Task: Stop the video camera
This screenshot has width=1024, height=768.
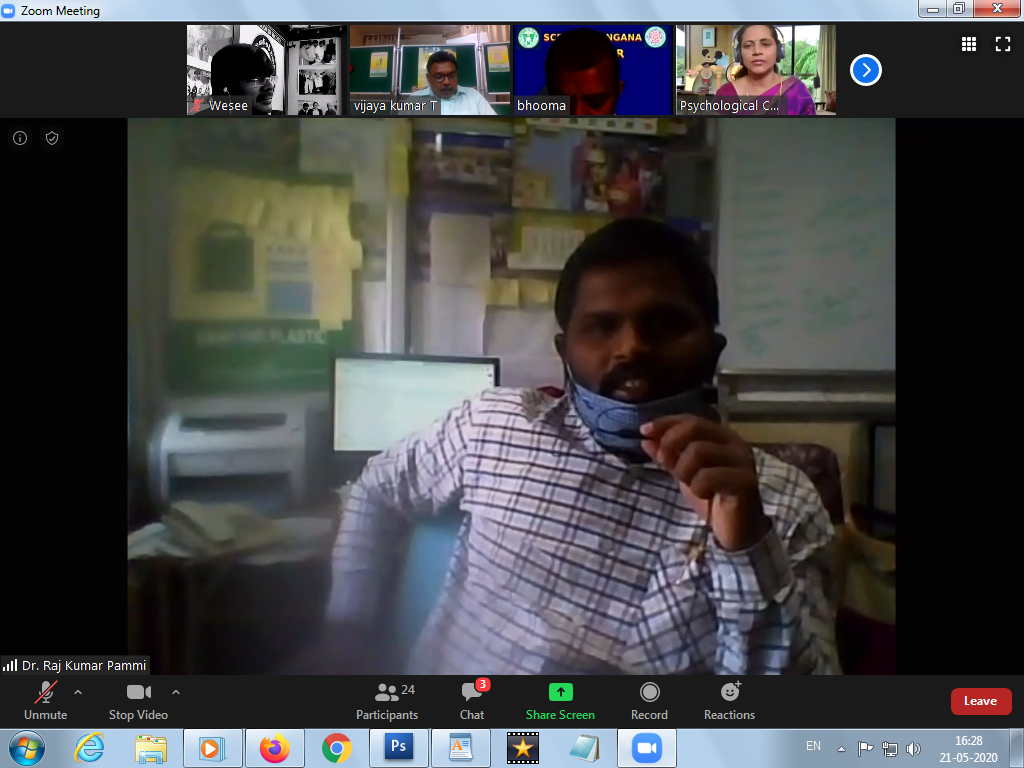Action: 138,700
